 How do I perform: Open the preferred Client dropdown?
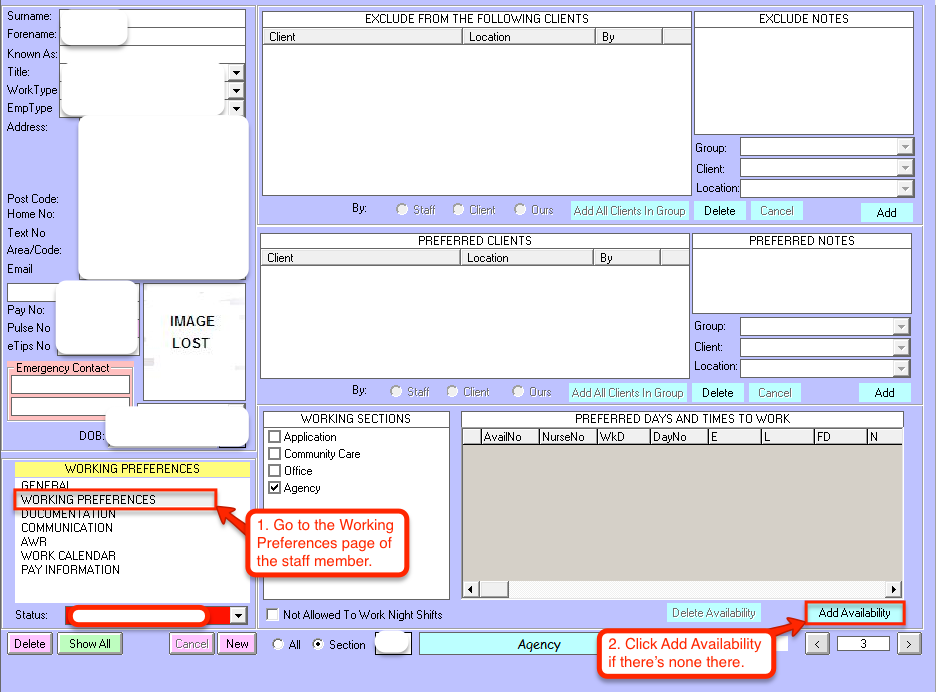click(x=902, y=347)
